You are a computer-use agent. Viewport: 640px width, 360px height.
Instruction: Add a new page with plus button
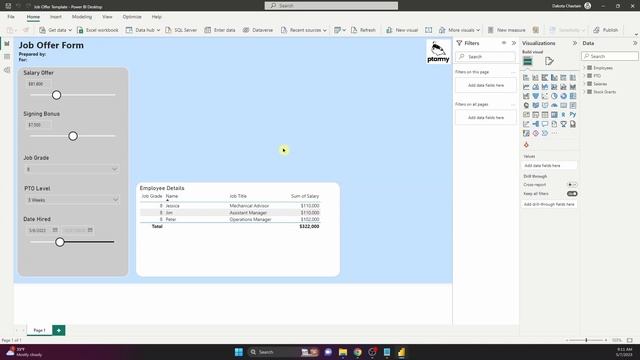(59, 330)
